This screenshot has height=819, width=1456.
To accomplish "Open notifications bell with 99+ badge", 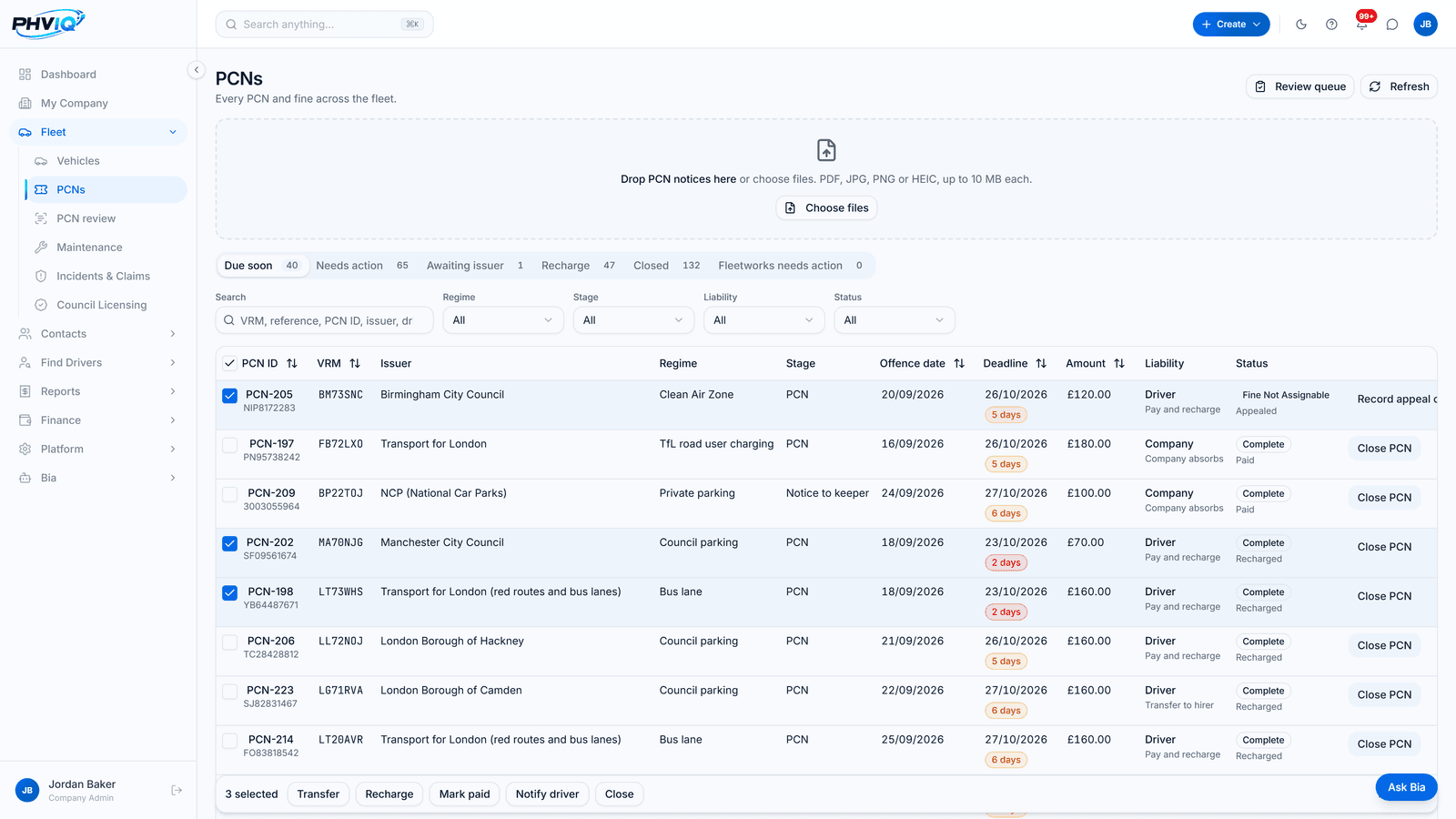I will 1362,24.
